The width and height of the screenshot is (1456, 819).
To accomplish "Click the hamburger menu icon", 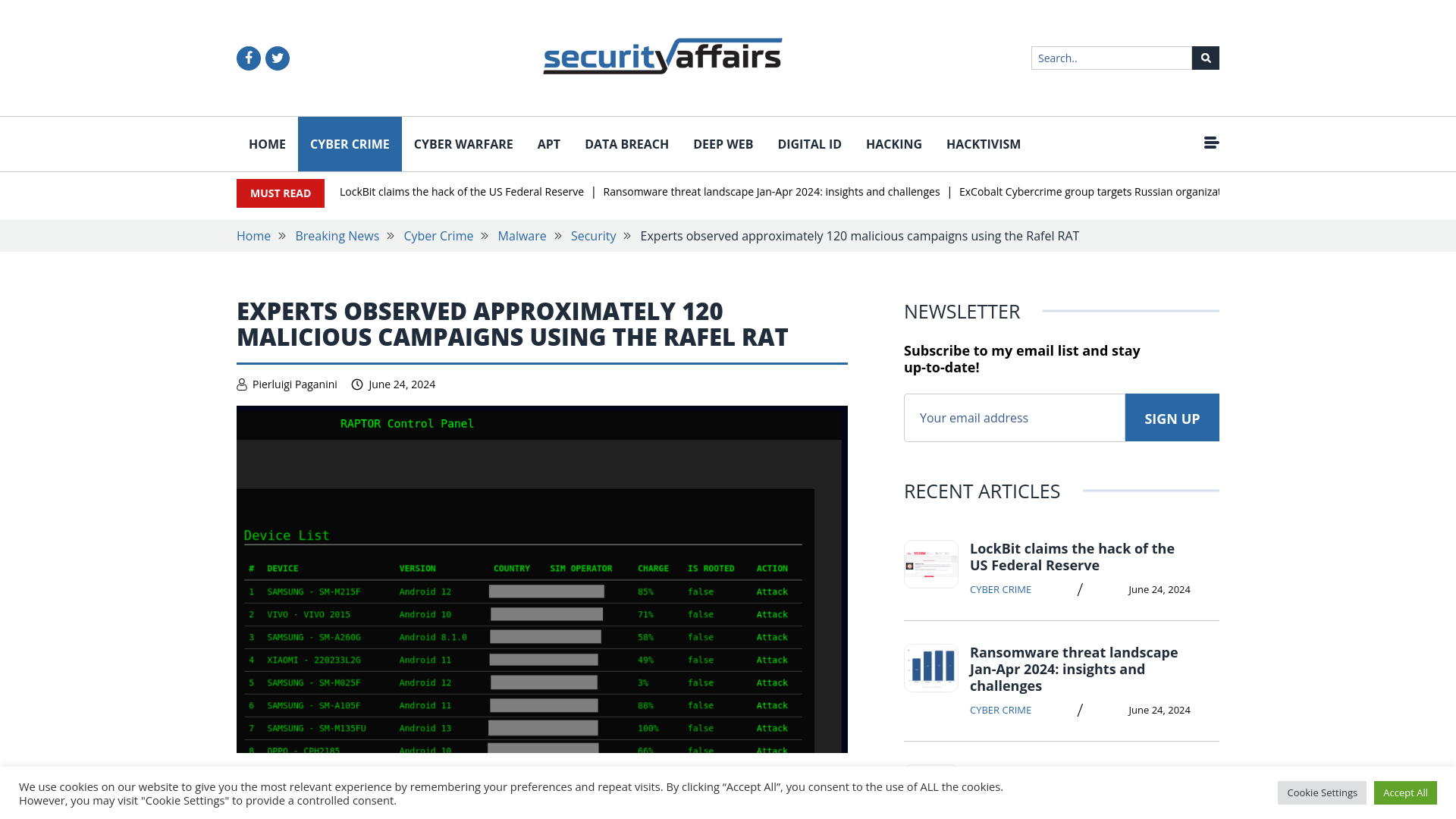I will point(1211,142).
